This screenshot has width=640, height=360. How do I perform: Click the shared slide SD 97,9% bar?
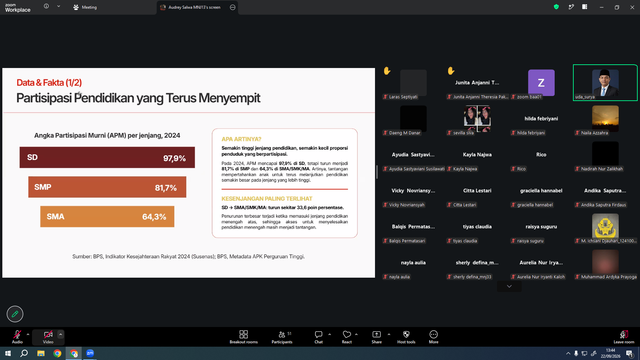(x=107, y=158)
